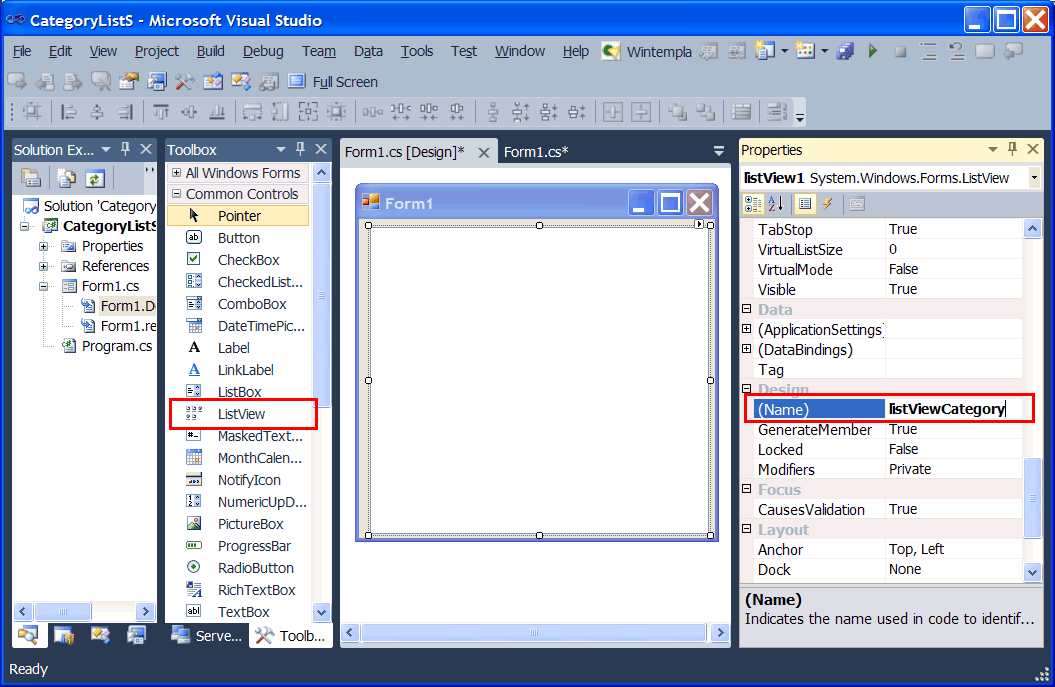Choose the Pointer tool in Toolbox
The image size is (1055, 687).
point(238,216)
